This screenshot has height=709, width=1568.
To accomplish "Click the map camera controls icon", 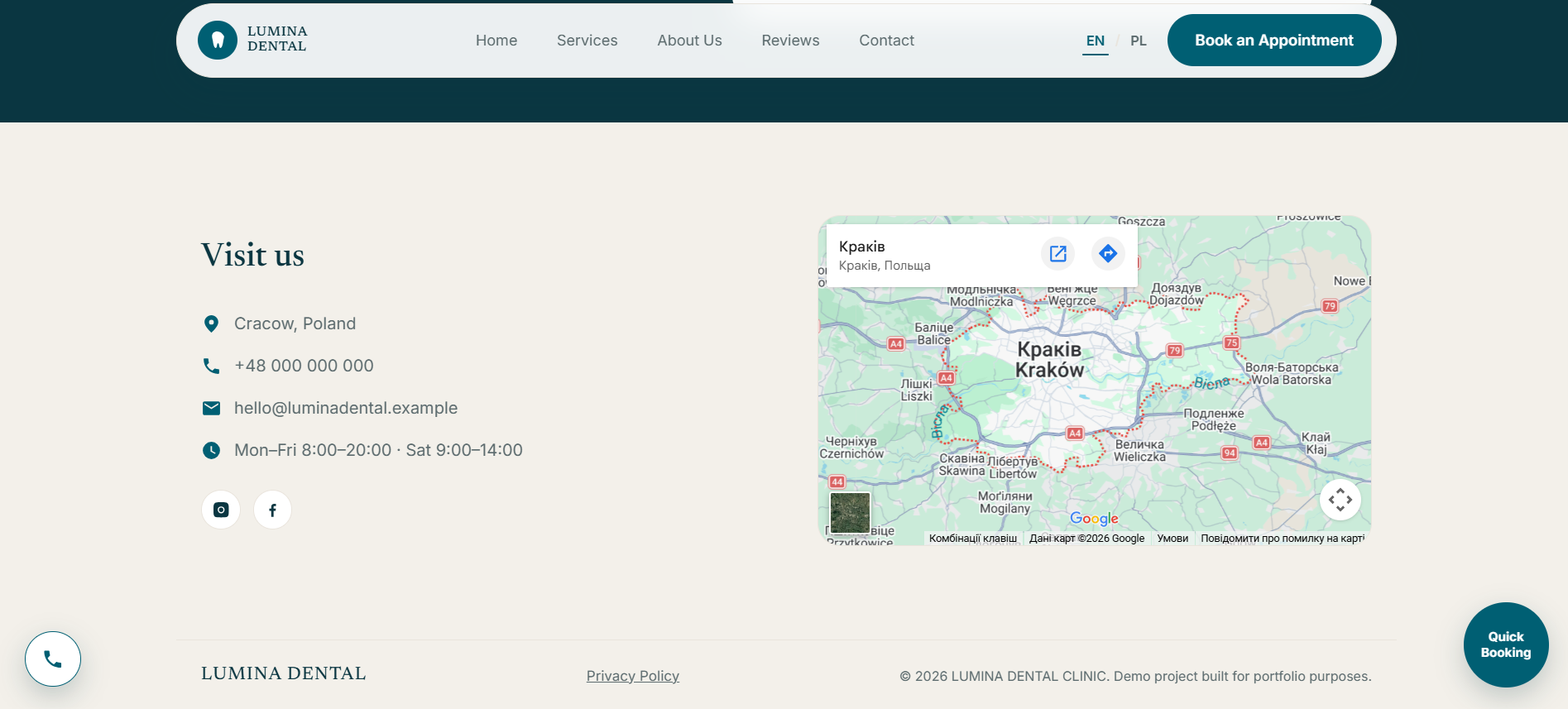I will point(1340,500).
